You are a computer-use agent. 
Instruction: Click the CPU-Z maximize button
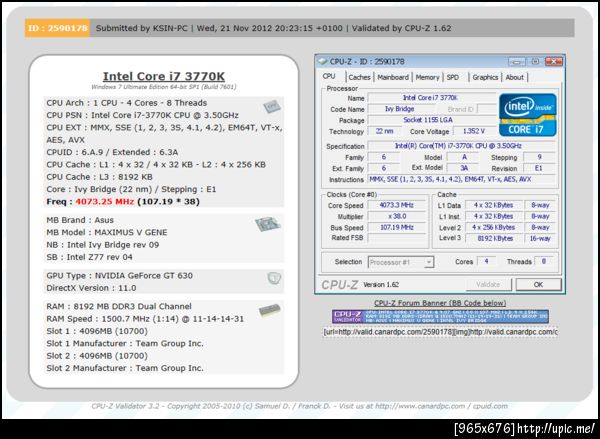pyautogui.click(x=535, y=62)
